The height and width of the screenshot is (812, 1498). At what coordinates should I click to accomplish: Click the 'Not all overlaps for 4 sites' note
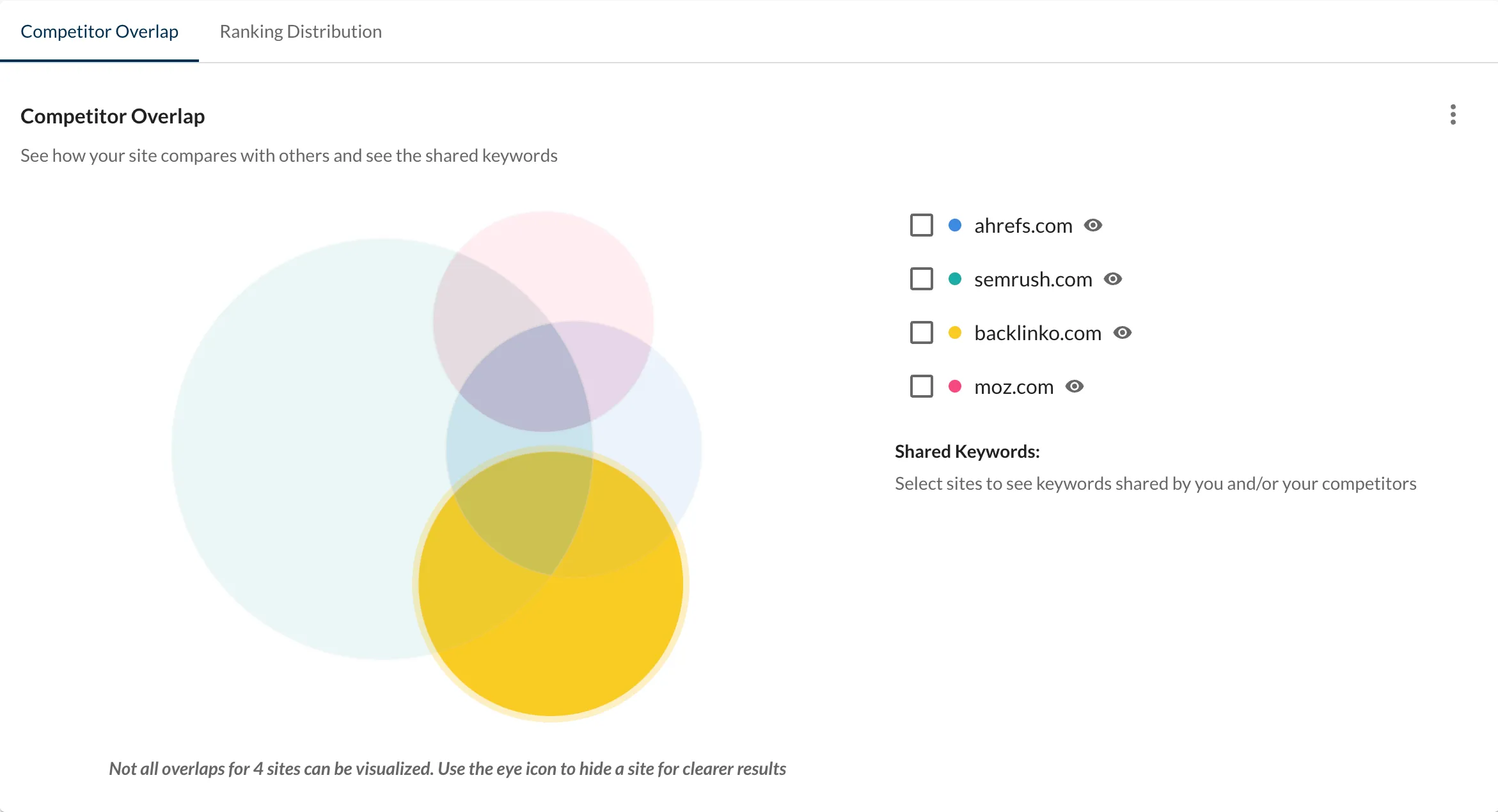(x=447, y=769)
